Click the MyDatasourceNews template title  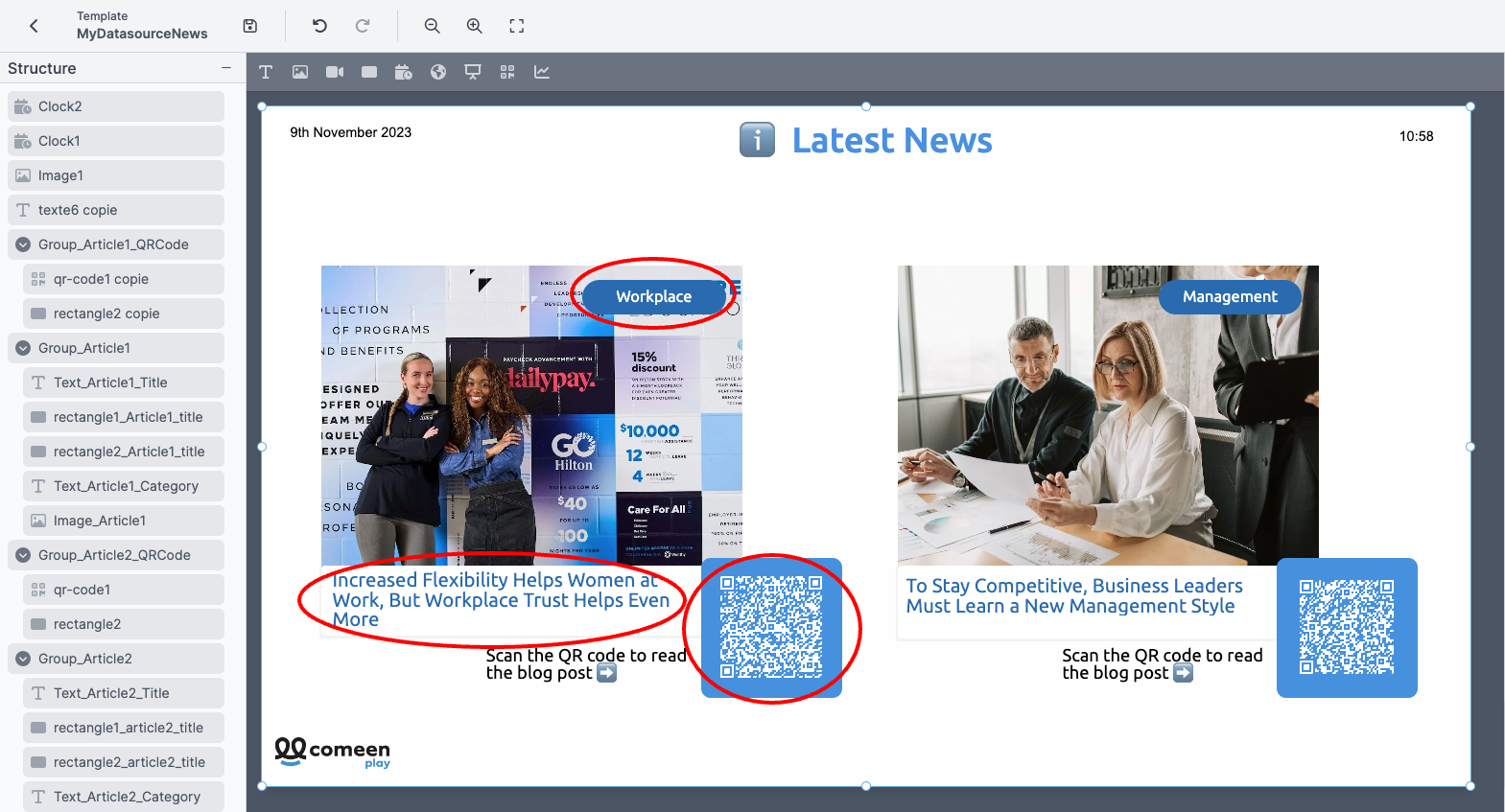tap(142, 34)
